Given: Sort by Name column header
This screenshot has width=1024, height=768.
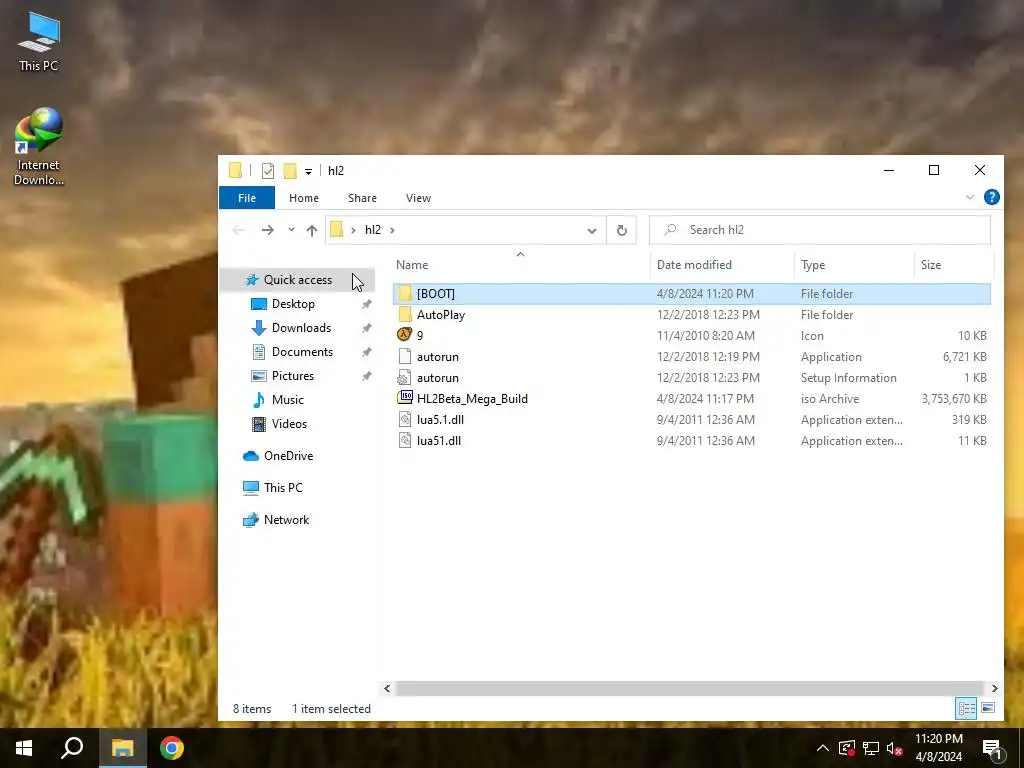Looking at the screenshot, I should point(412,264).
